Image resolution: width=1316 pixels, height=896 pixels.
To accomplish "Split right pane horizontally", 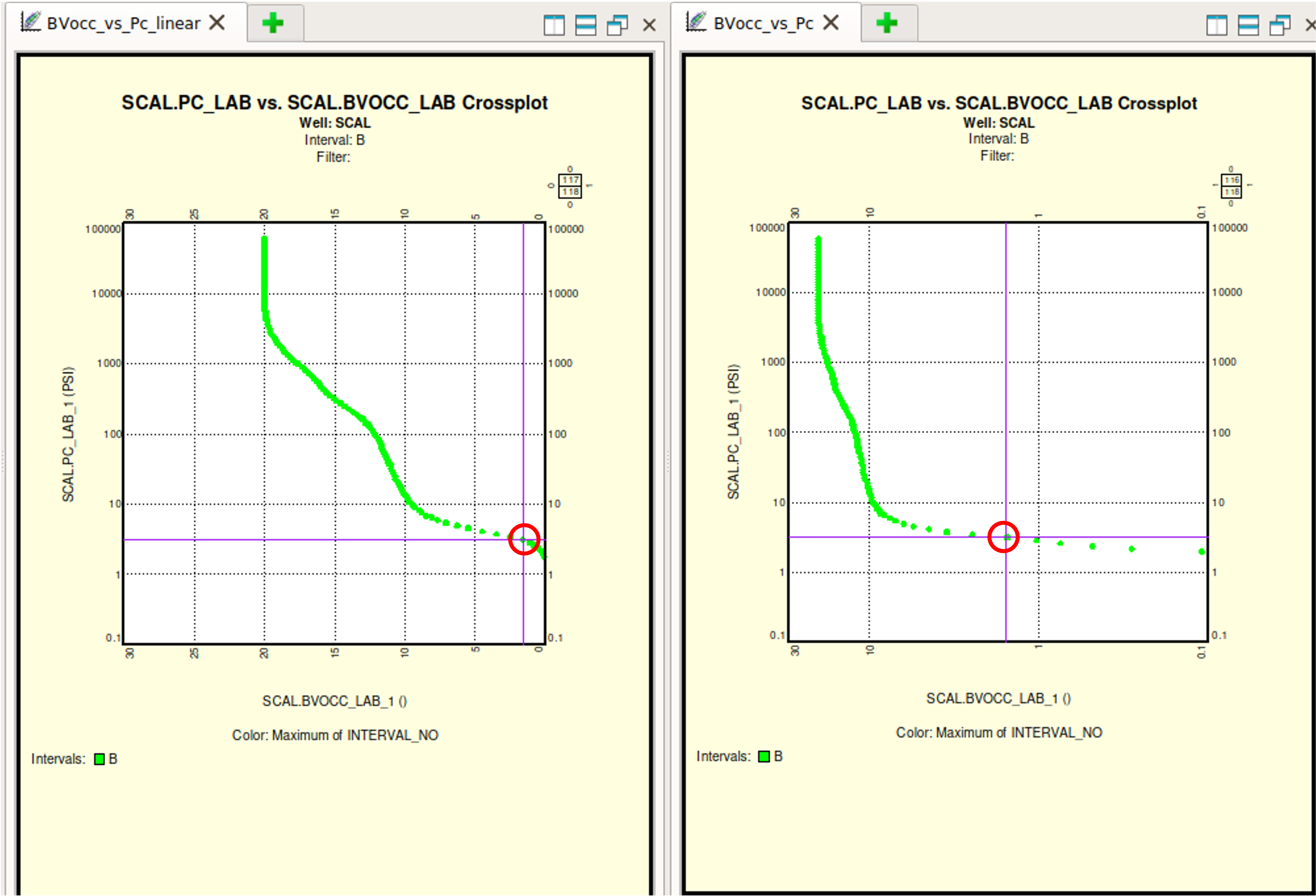I will [x=1248, y=25].
